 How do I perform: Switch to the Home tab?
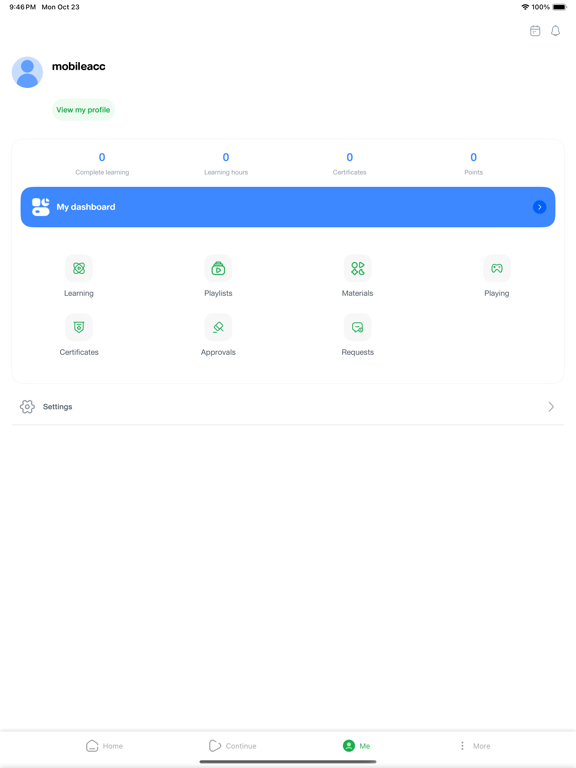pos(104,745)
